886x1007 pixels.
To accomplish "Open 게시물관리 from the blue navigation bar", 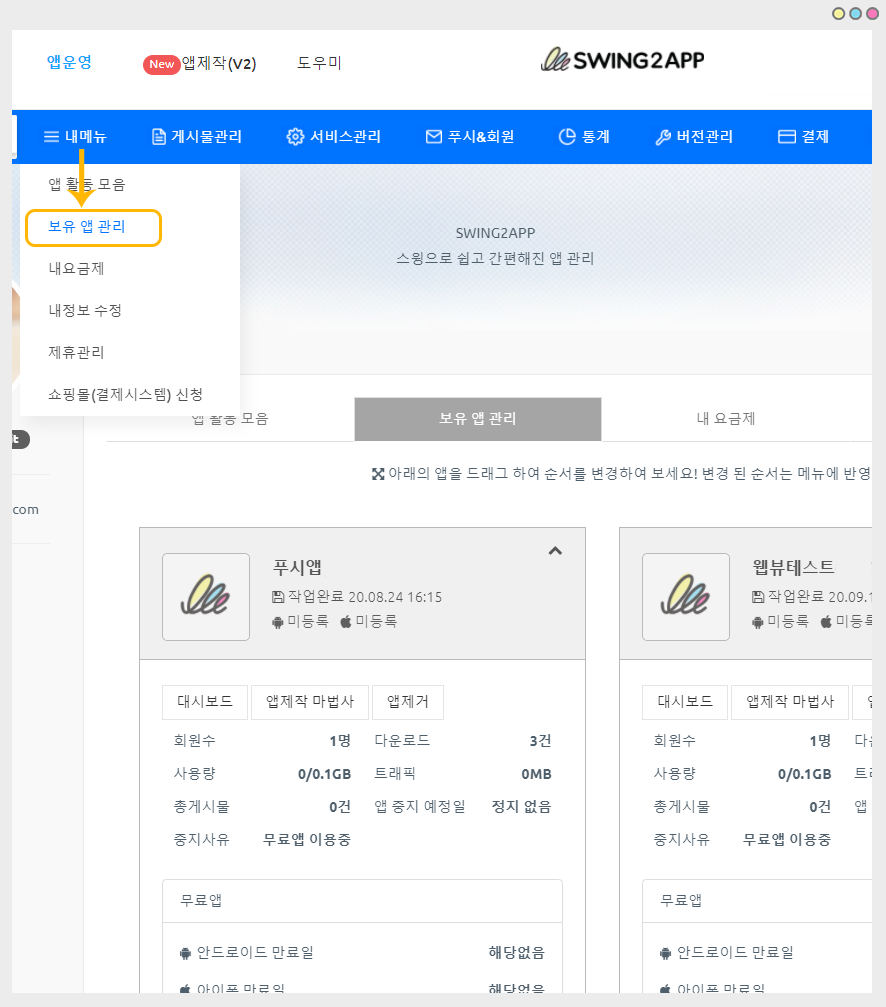I will point(196,137).
